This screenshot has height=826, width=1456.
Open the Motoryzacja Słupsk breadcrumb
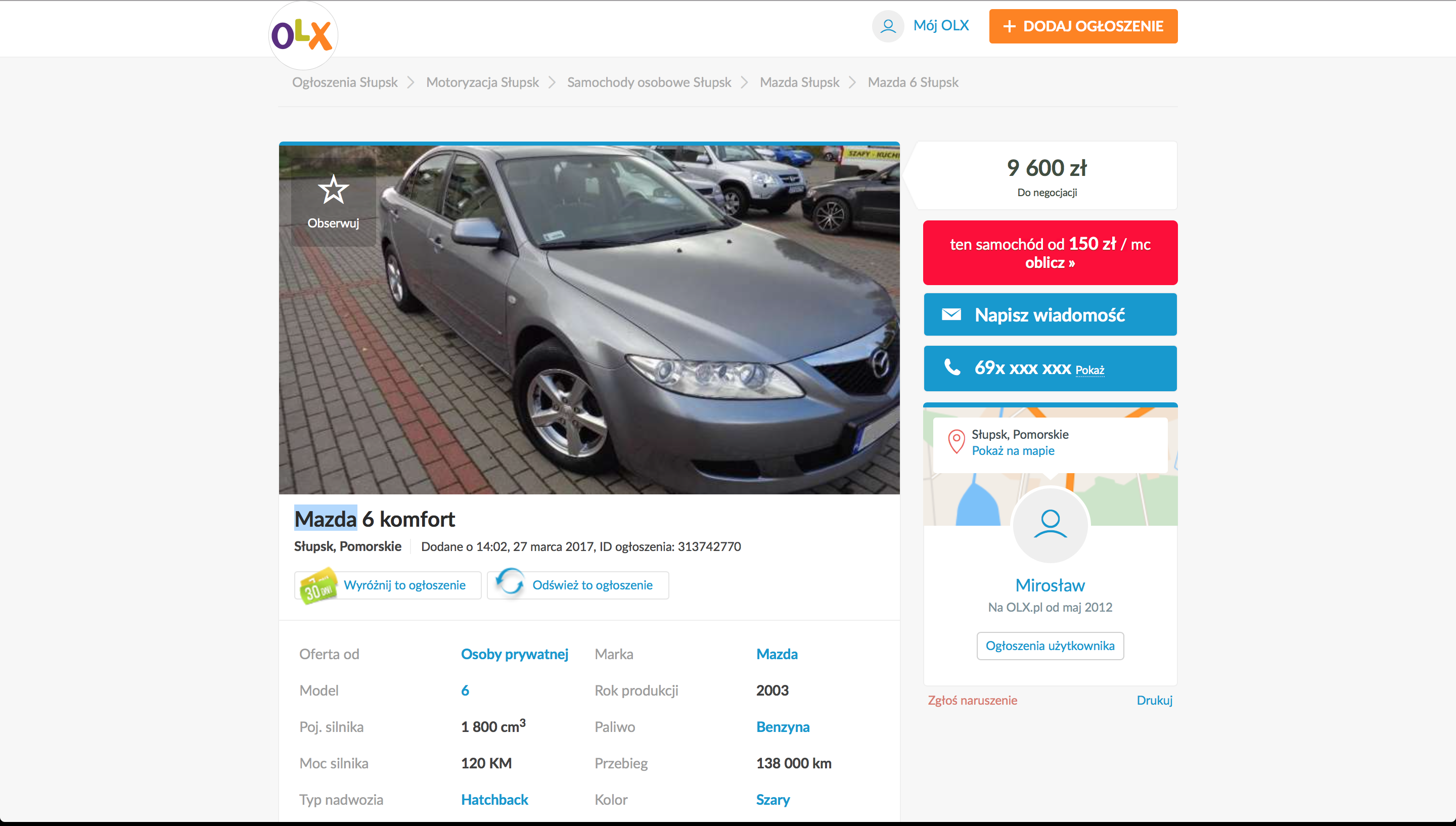pyautogui.click(x=482, y=82)
